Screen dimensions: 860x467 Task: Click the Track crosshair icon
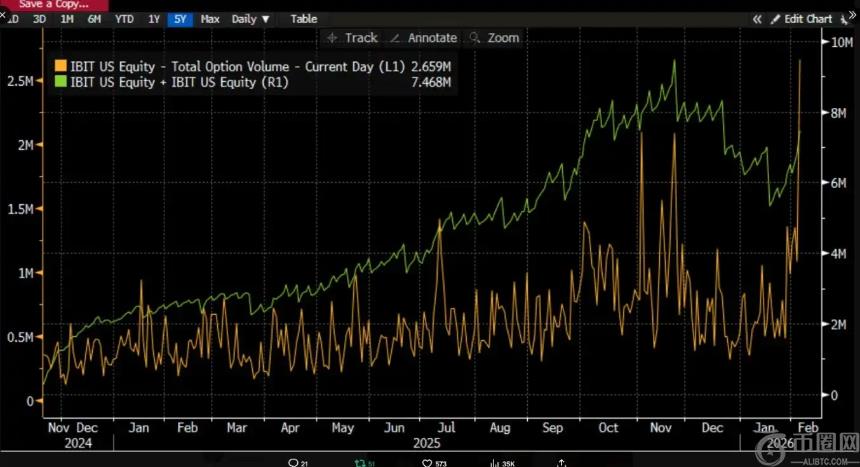click(x=333, y=38)
